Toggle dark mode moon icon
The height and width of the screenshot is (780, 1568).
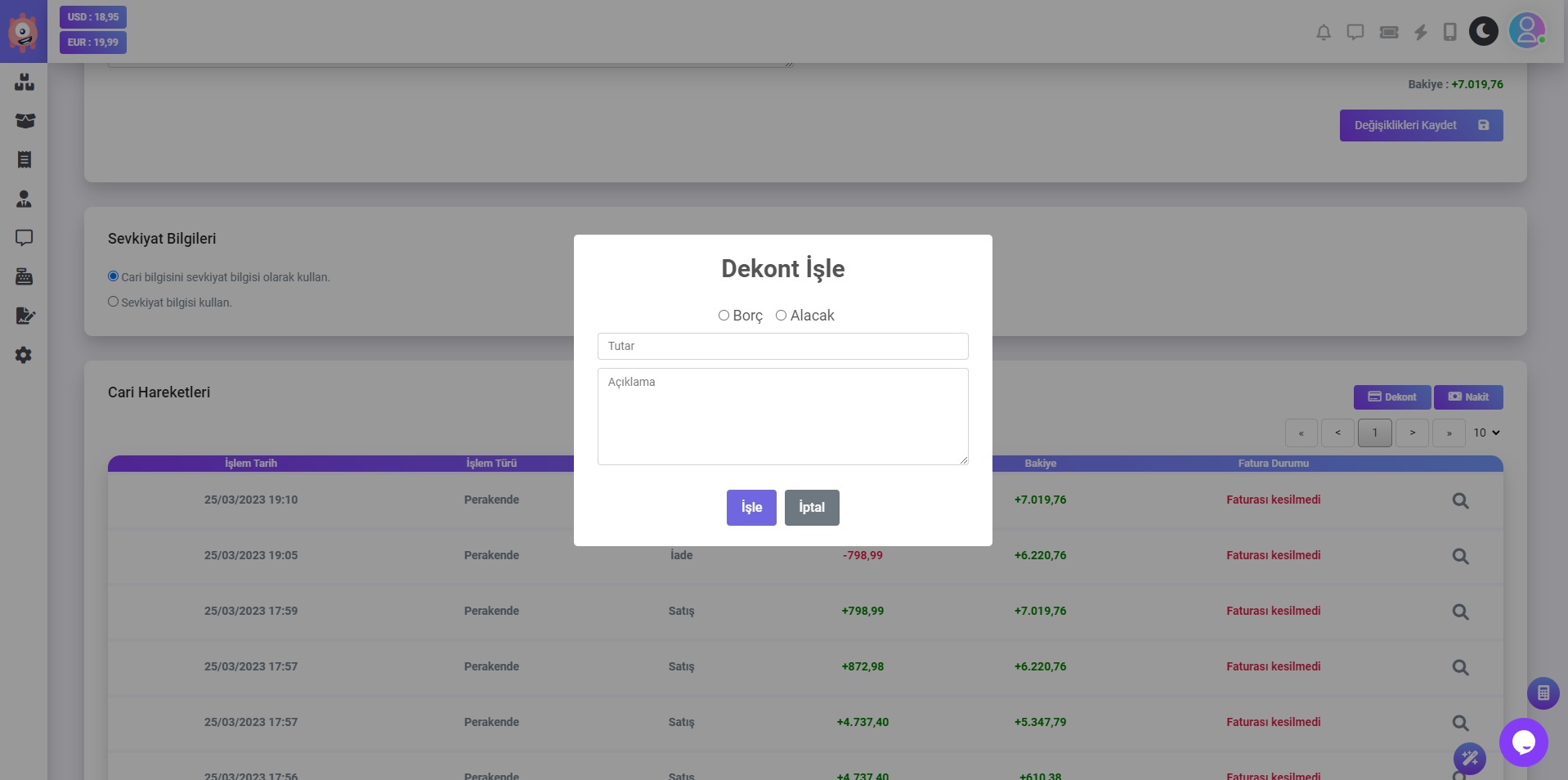pos(1483,32)
